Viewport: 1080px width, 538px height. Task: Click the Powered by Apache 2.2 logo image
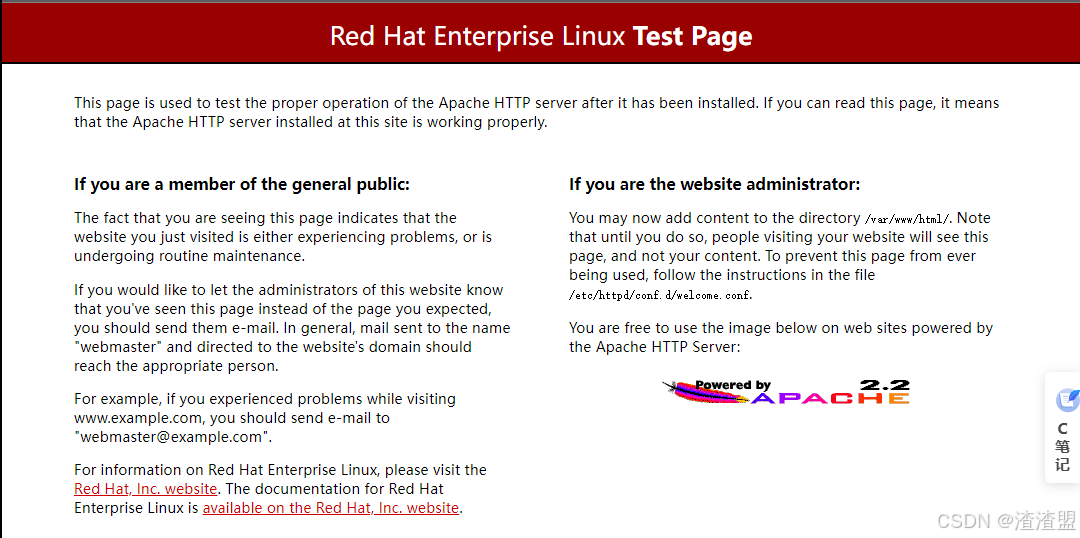[x=786, y=391]
